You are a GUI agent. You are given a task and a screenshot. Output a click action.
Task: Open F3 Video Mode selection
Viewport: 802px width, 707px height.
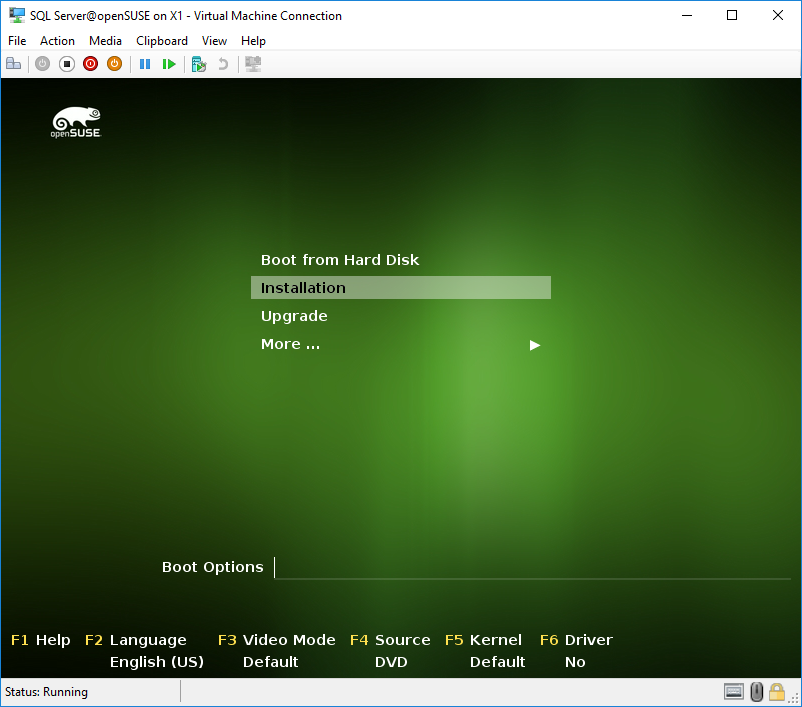[277, 640]
